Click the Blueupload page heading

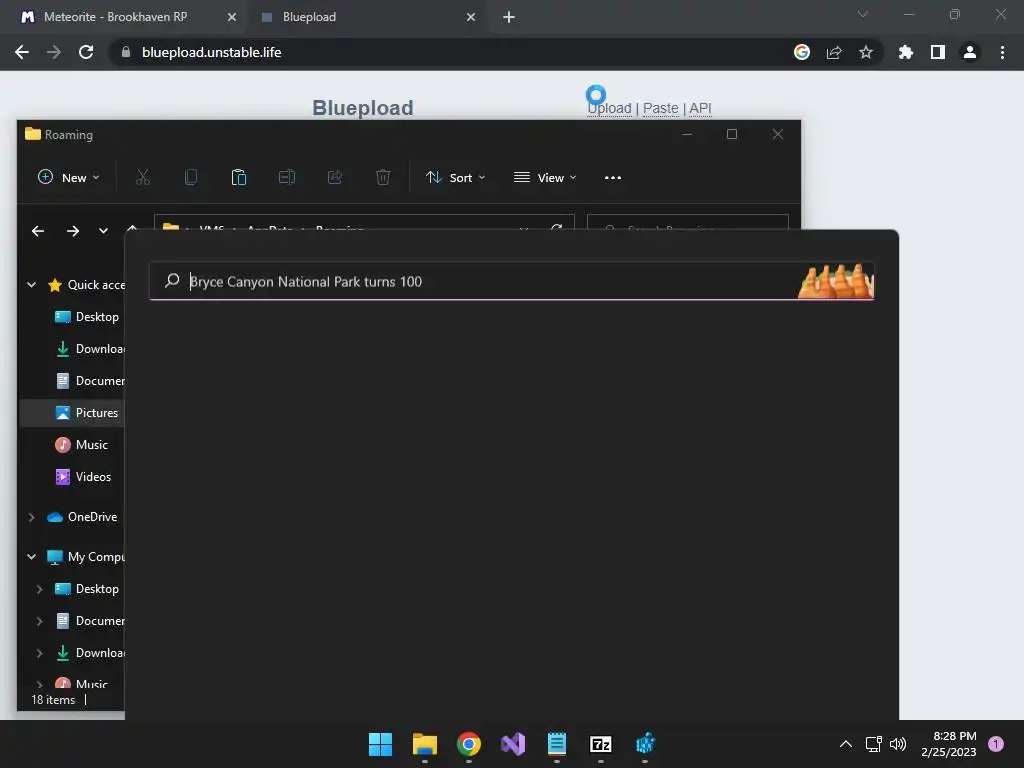point(362,108)
